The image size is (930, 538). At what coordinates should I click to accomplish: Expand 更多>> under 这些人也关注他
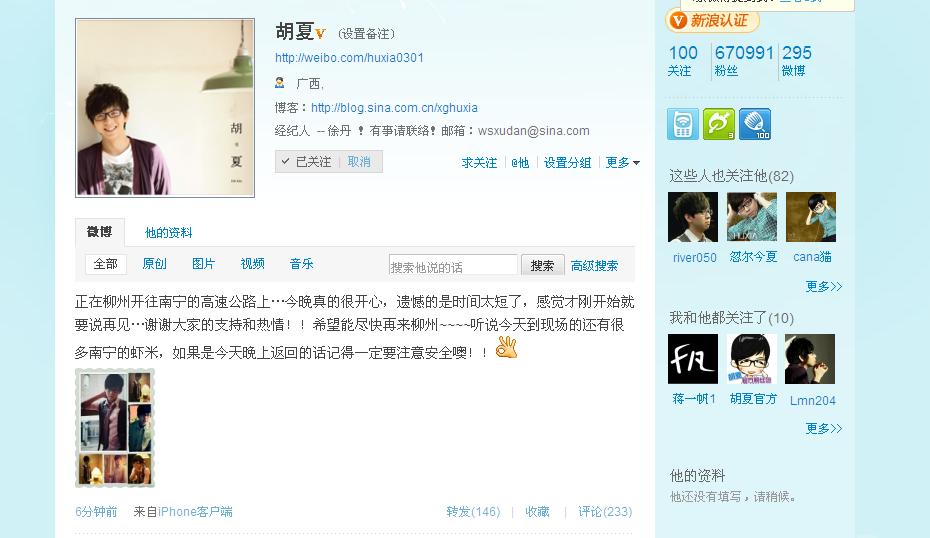pos(823,286)
